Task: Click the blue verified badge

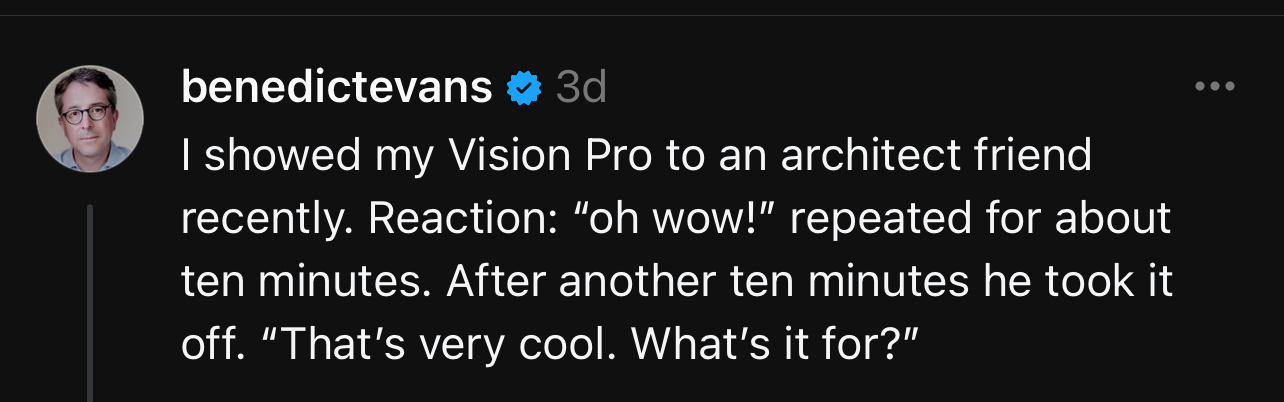Action: (523, 89)
